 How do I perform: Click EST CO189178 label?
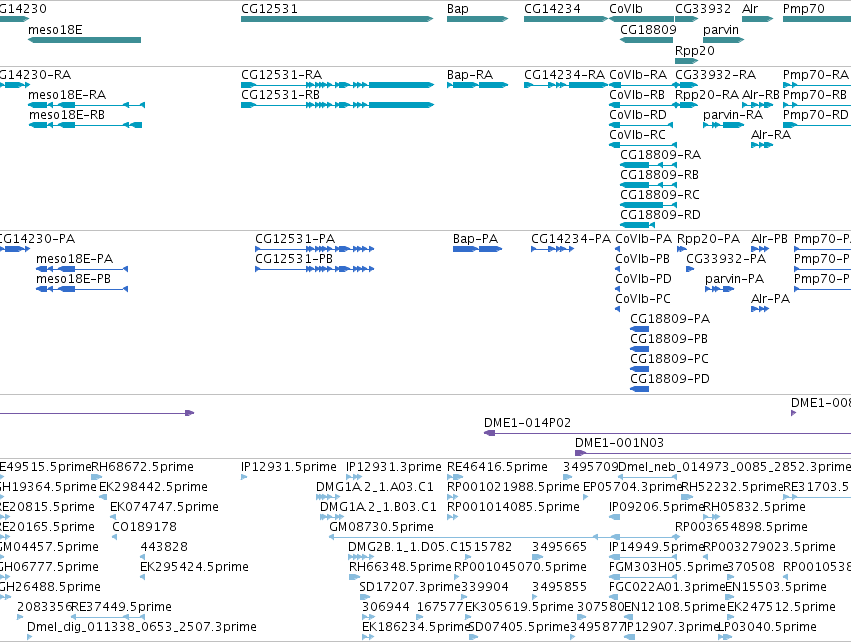[x=144, y=527]
